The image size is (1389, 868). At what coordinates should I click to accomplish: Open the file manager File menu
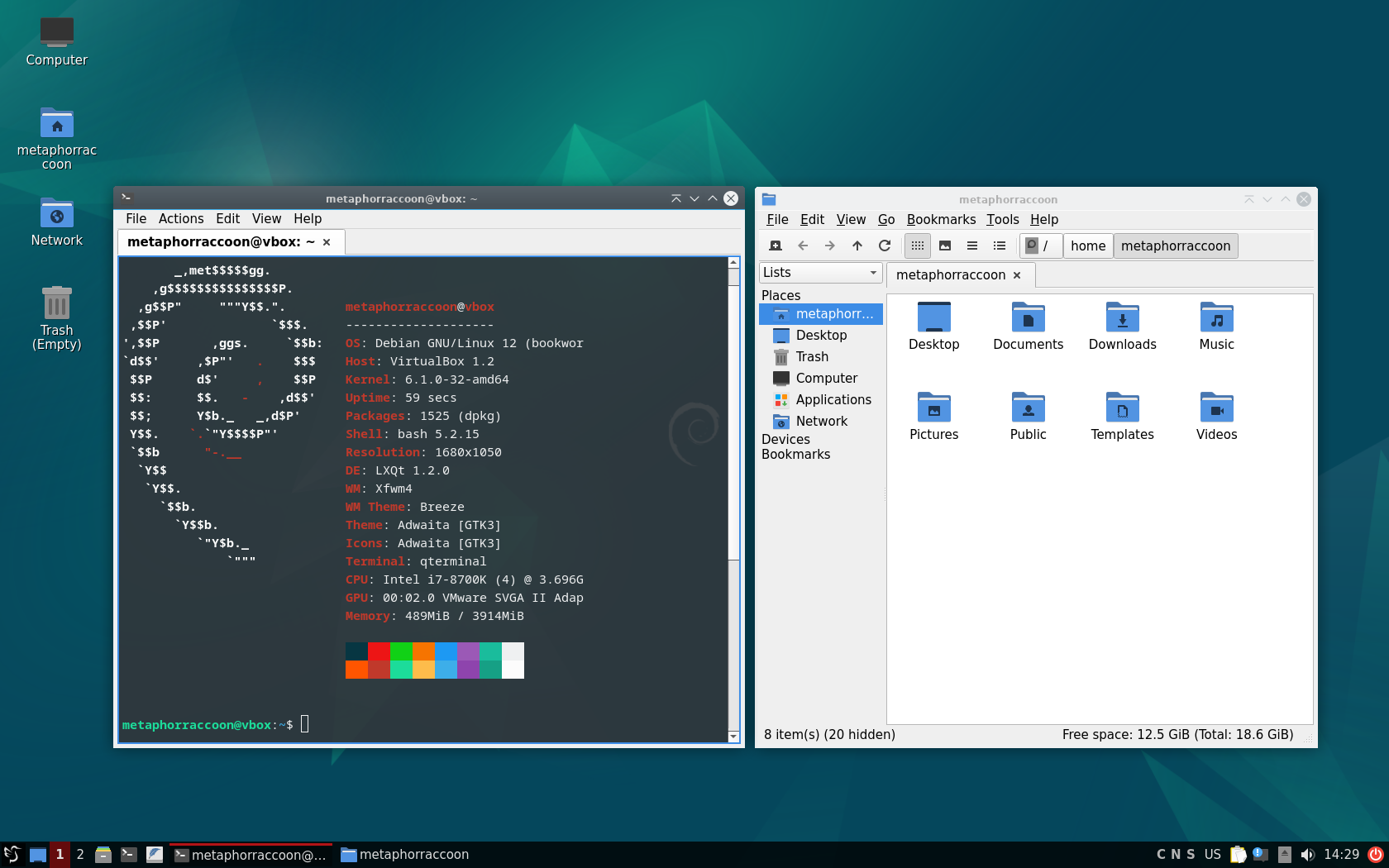(777, 220)
